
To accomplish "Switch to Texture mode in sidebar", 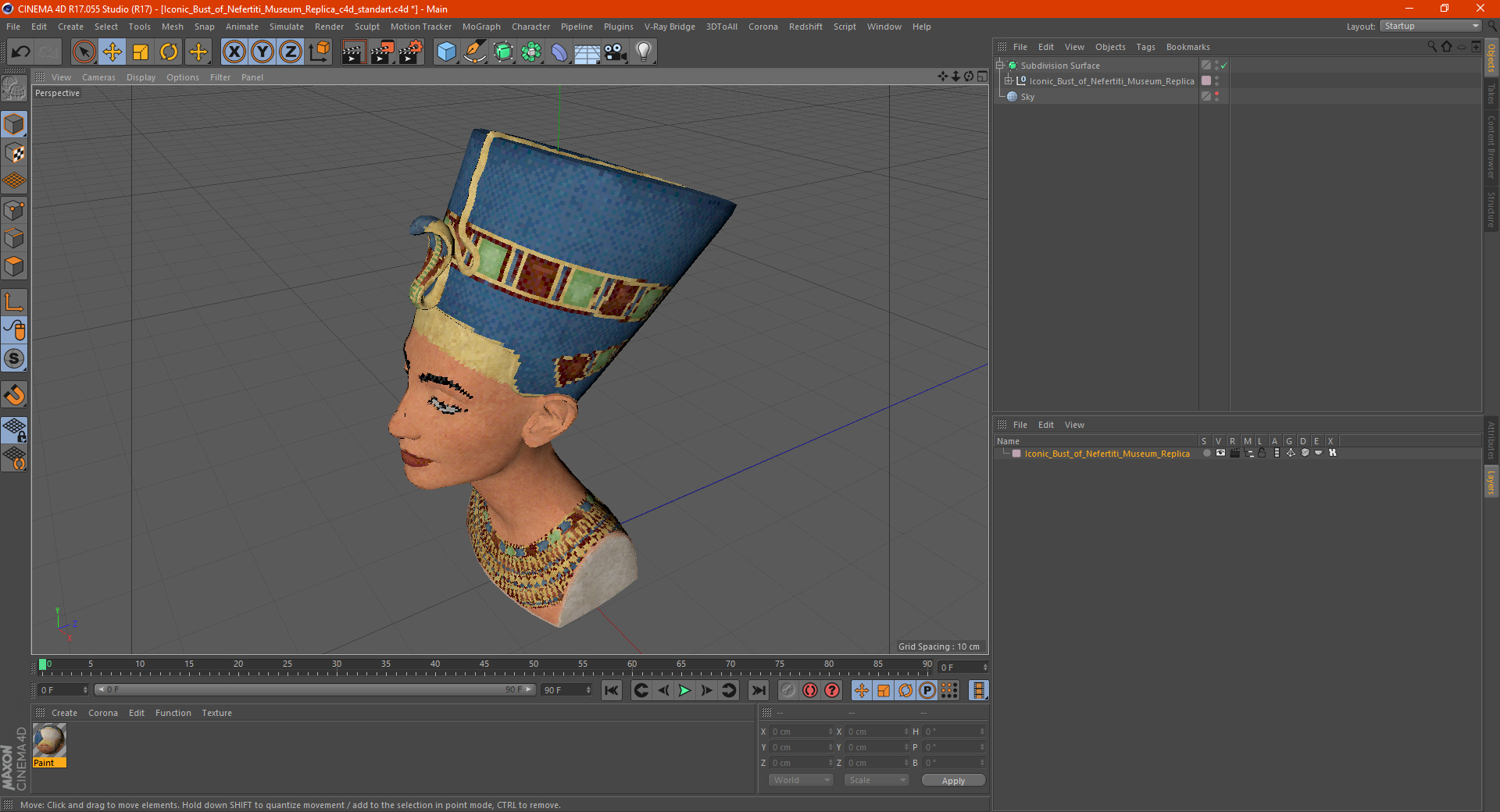I will point(15,153).
